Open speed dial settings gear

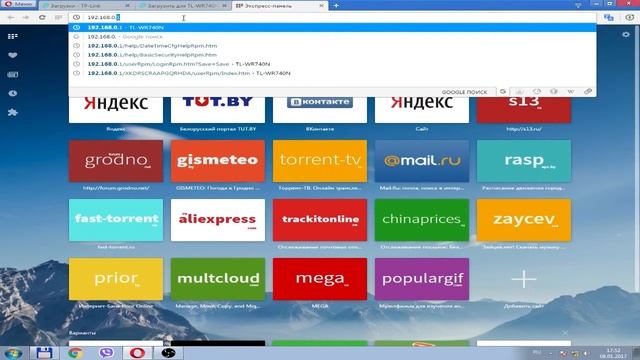pyautogui.click(x=626, y=35)
